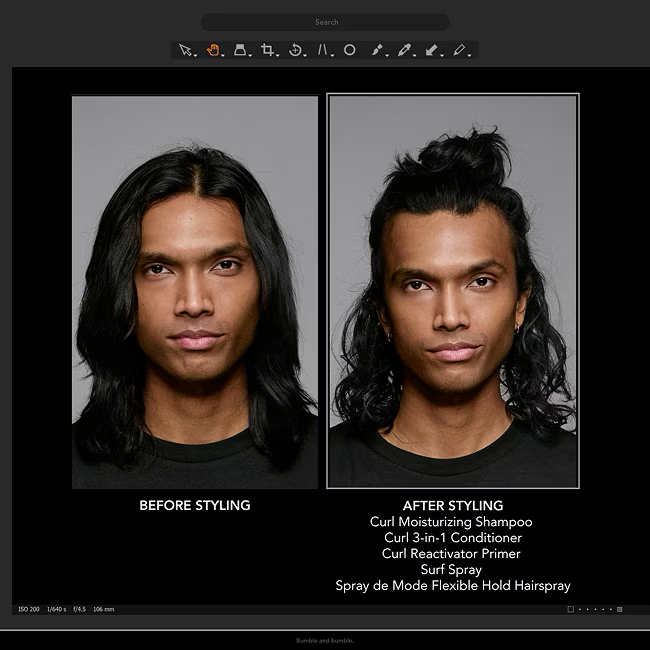This screenshot has width=650, height=650.
Task: Click the BEFORE STYLING caption
Action: [195, 505]
